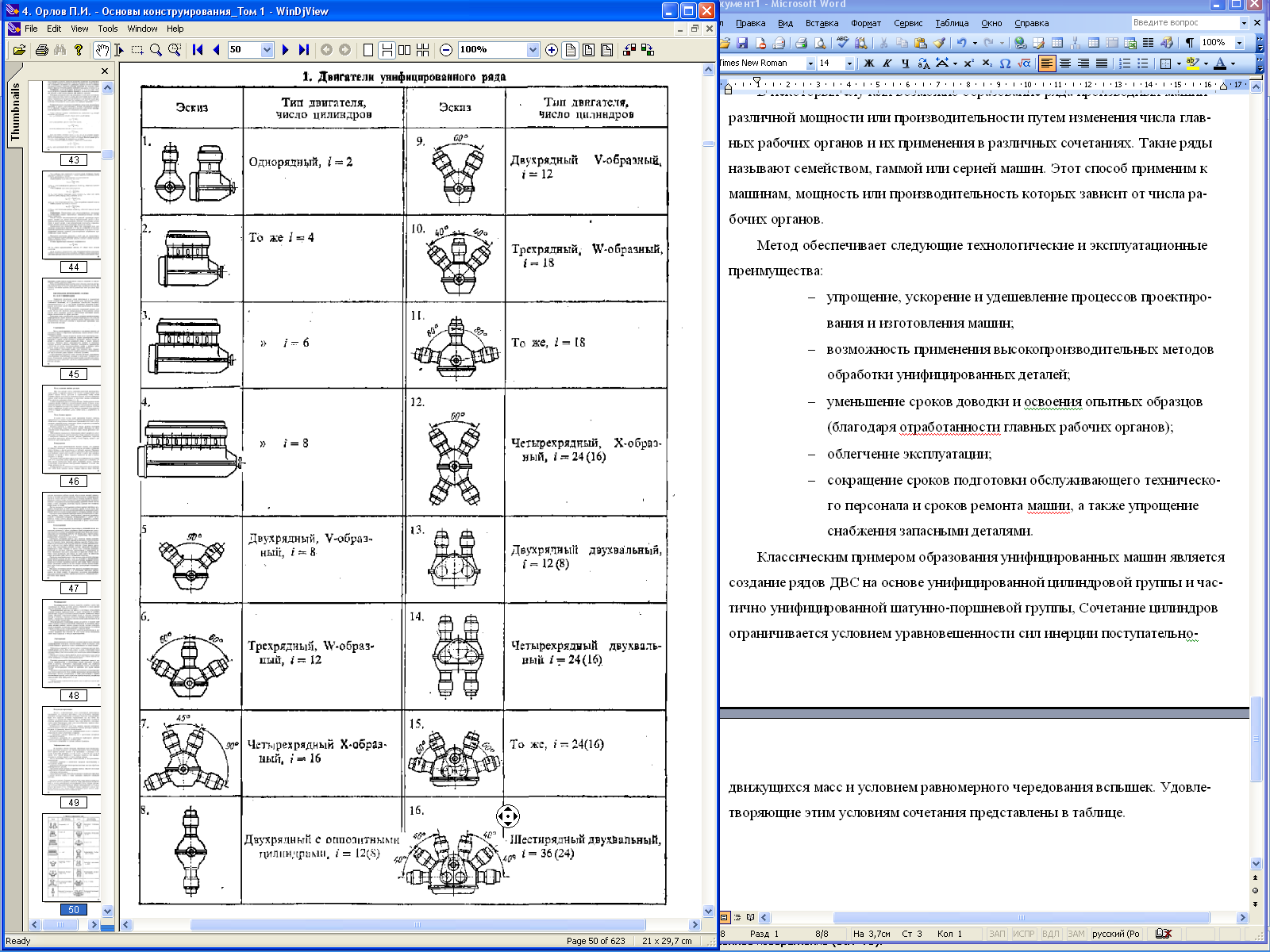Open the Times New Roman font dropdown
Image resolution: width=1270 pixels, height=952 pixels.
coord(810,63)
